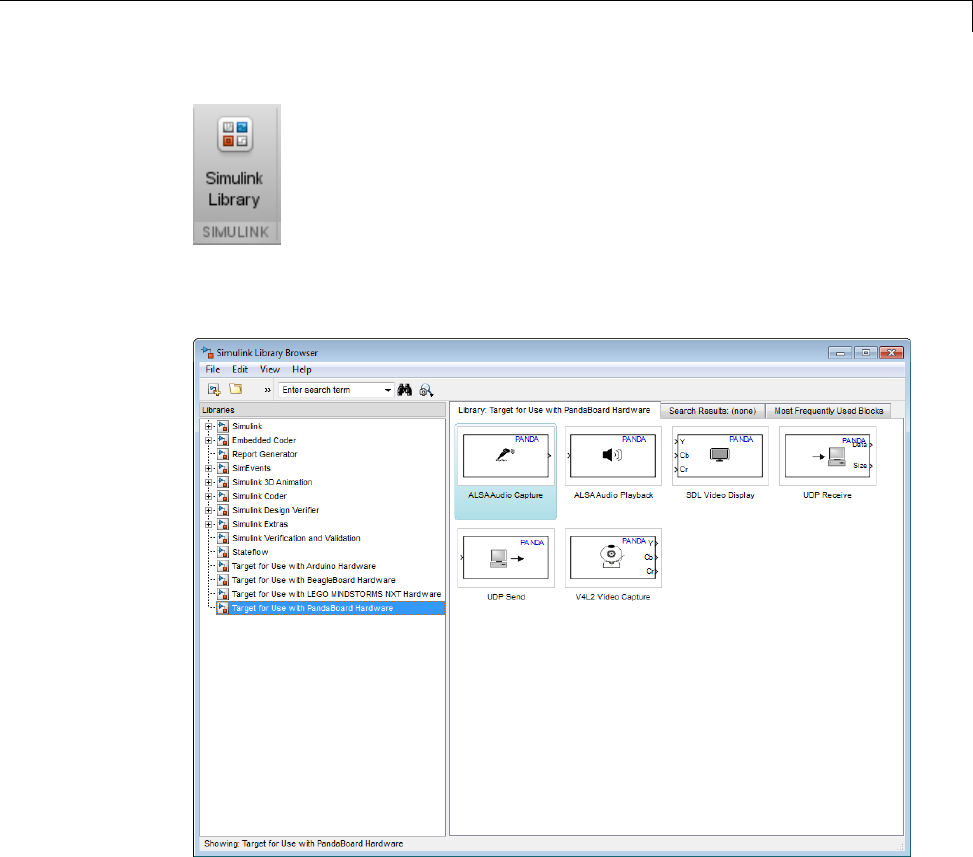Click the toolbar overflow chevron
Viewport: 973px width, 857px height.
(267, 390)
